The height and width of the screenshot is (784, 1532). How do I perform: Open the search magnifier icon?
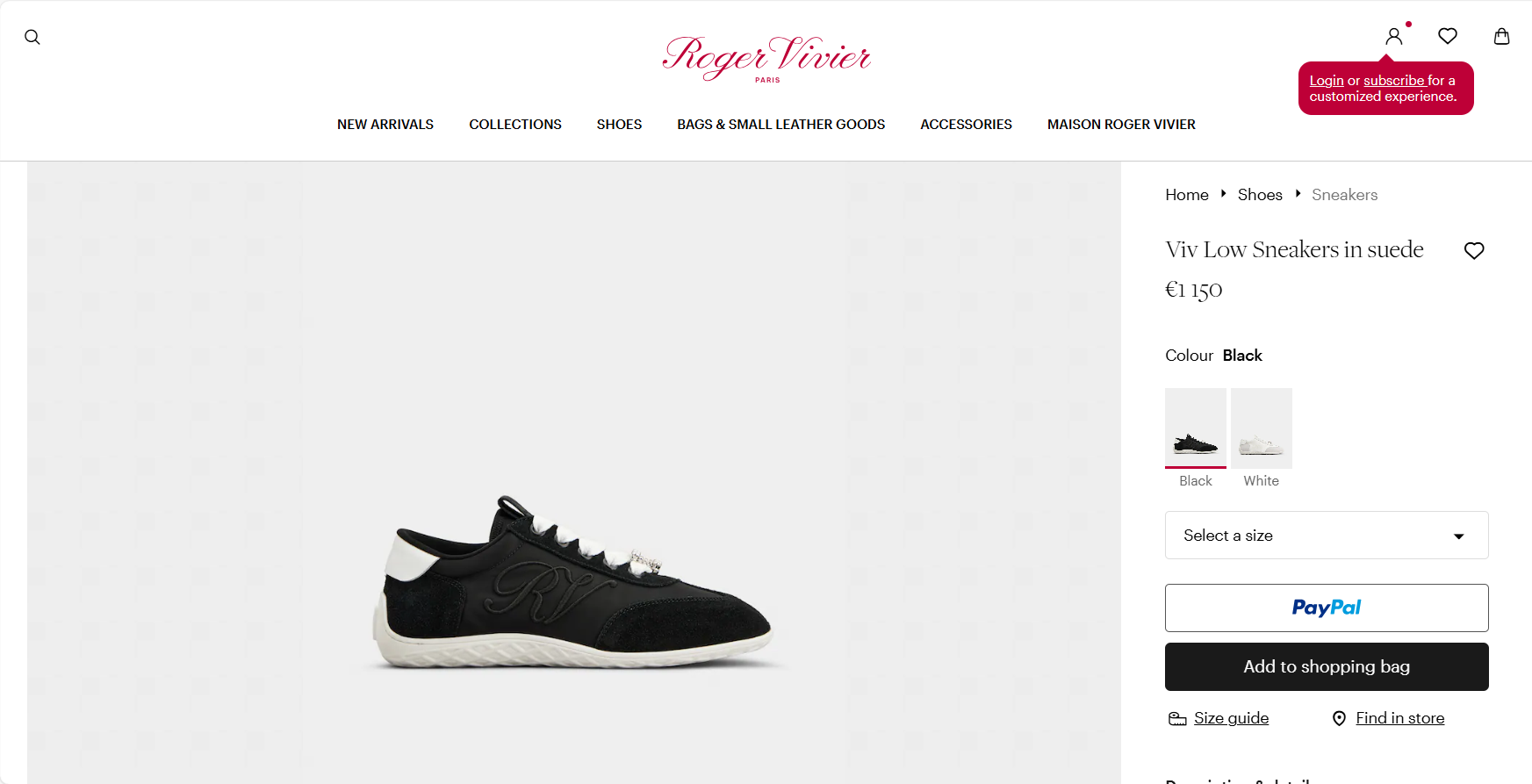[x=32, y=37]
